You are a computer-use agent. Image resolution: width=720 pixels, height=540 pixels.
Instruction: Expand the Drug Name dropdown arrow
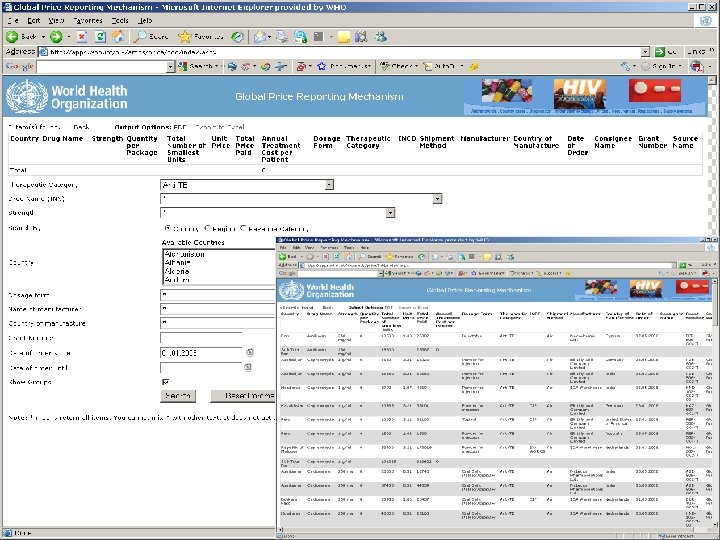click(438, 199)
